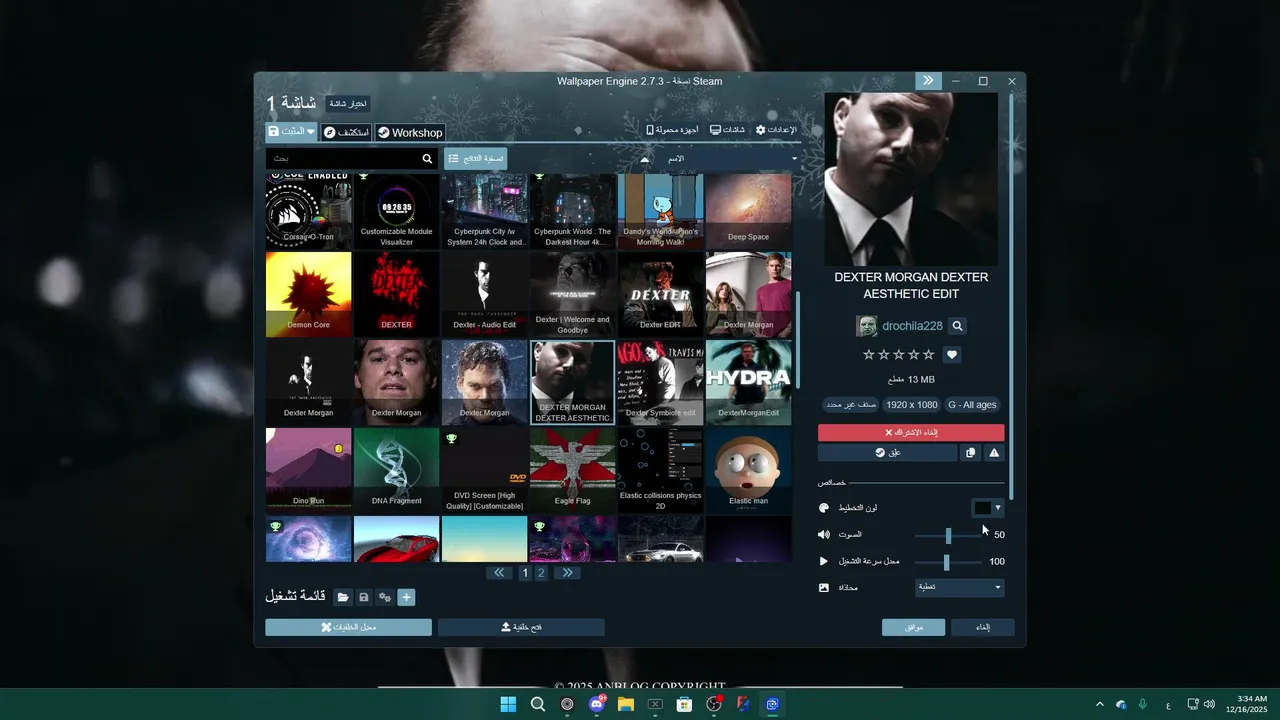The image size is (1280, 720).
Task: Click the wallpaper editor (محرر الخلفيات) button
Action: coord(348,627)
